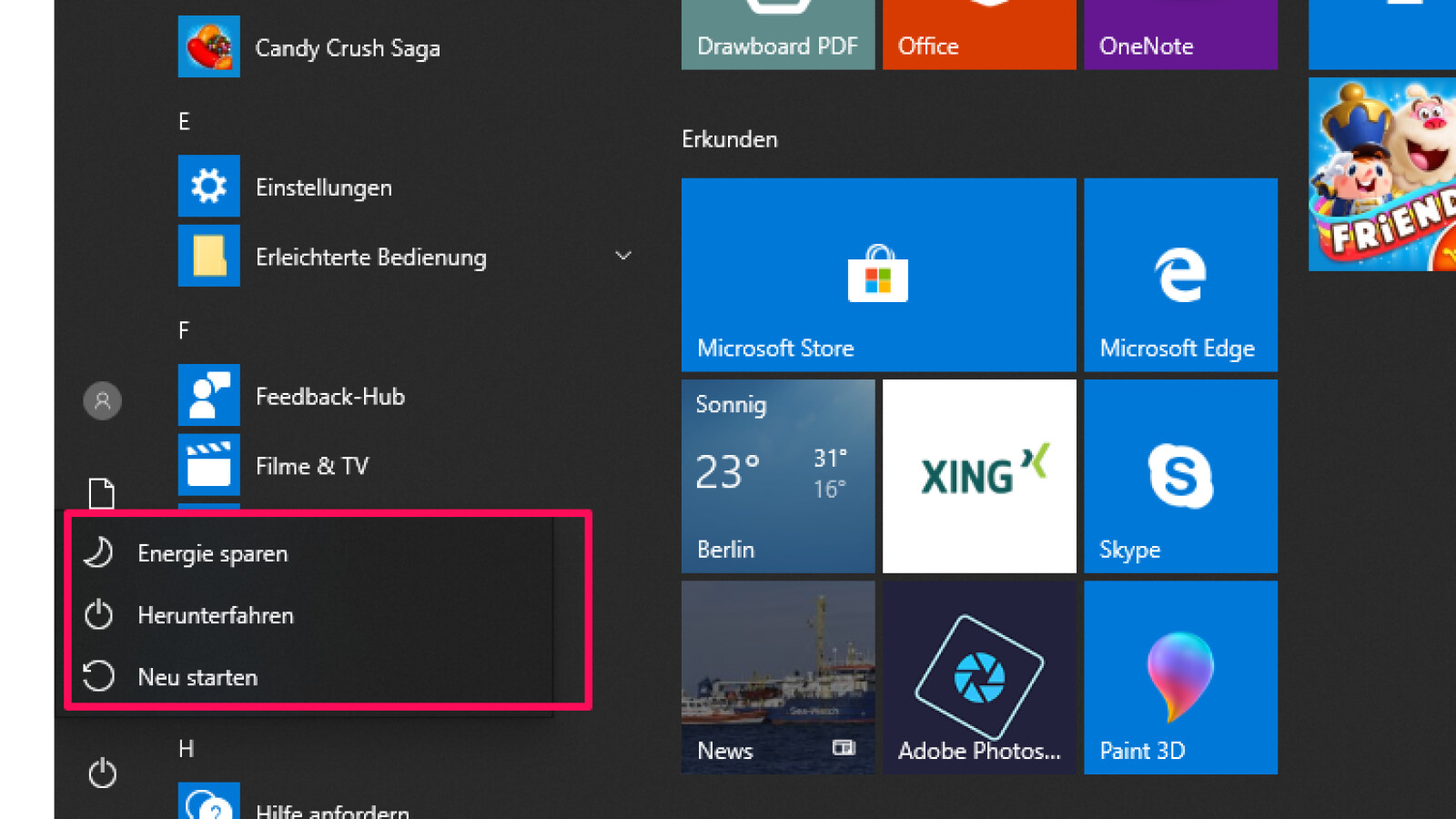Image resolution: width=1456 pixels, height=819 pixels.
Task: Select Energie sparen from the power menu
Action: [211, 553]
